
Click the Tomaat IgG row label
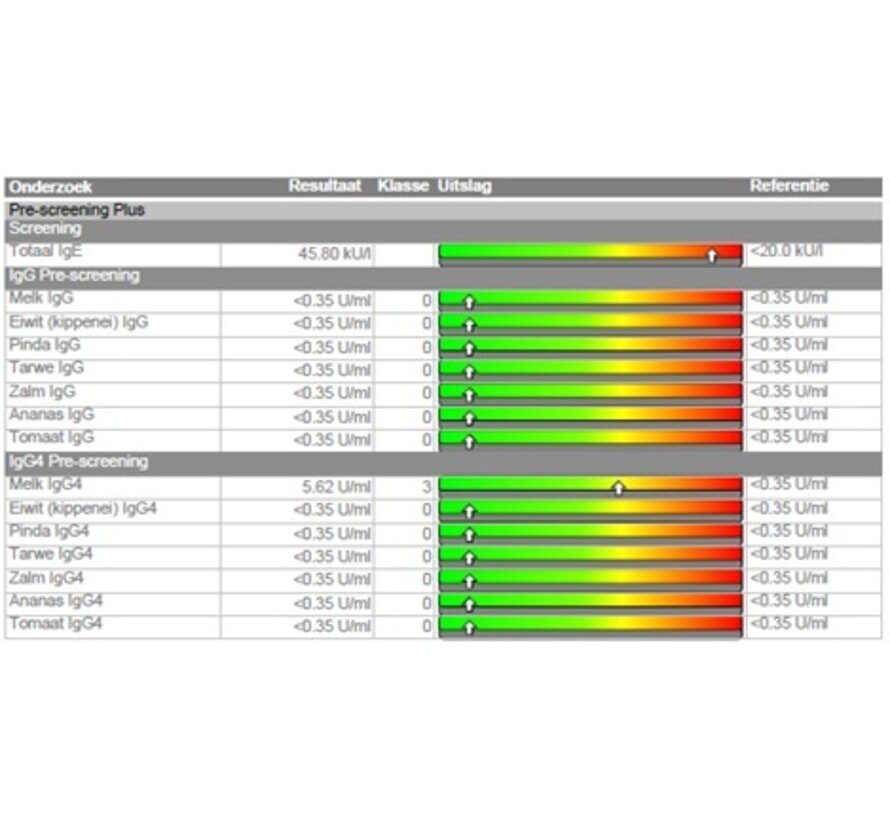51,438
